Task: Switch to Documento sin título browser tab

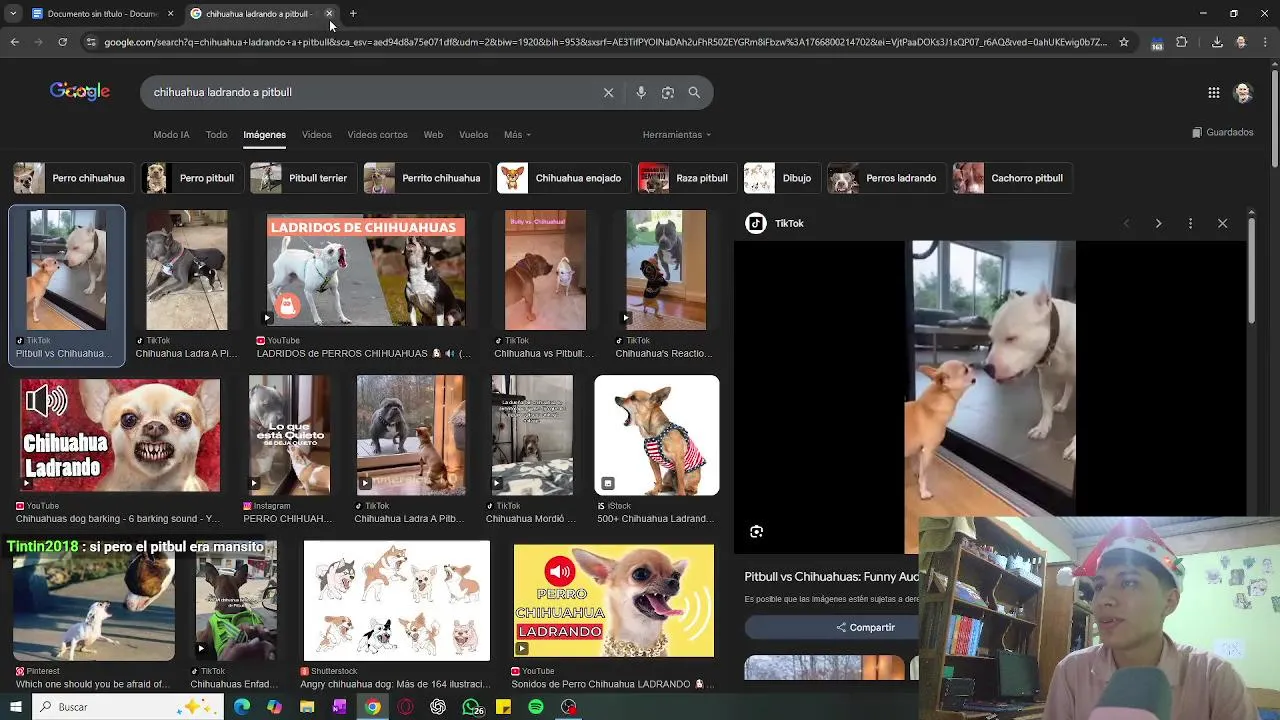Action: 102,14
